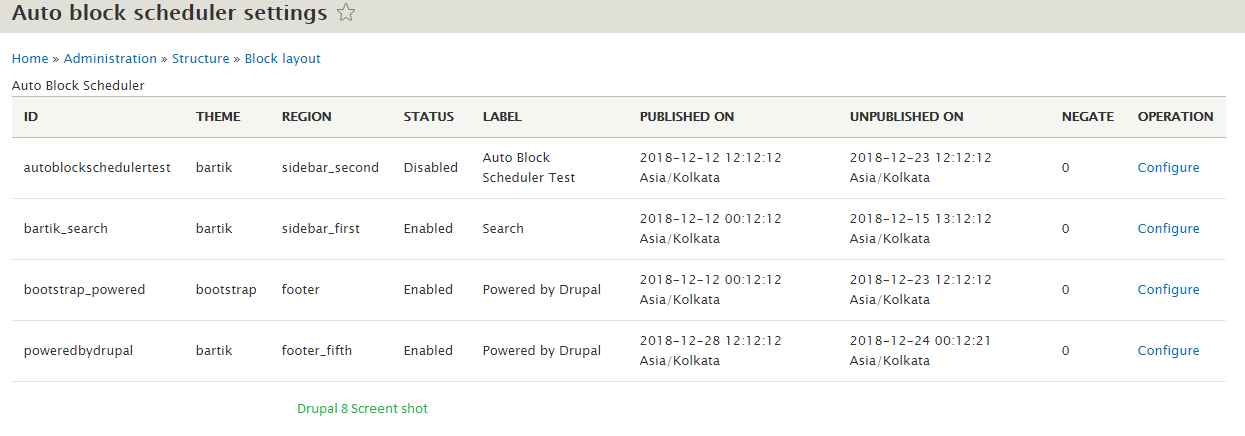Open the Home breadcrumb link
Image resolution: width=1245 pixels, height=436 pixels.
point(30,59)
